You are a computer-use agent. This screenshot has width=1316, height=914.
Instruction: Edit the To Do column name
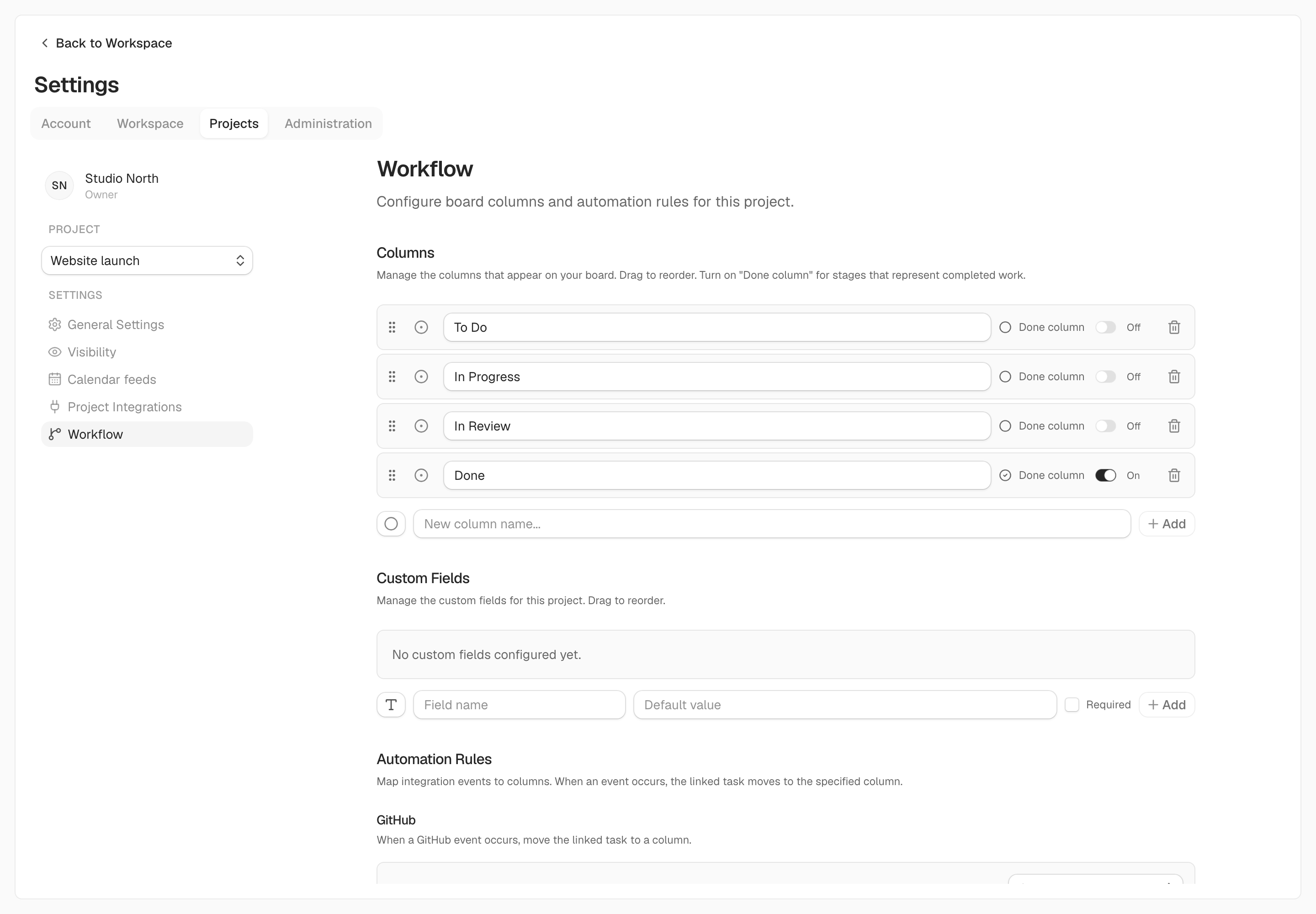click(716, 327)
